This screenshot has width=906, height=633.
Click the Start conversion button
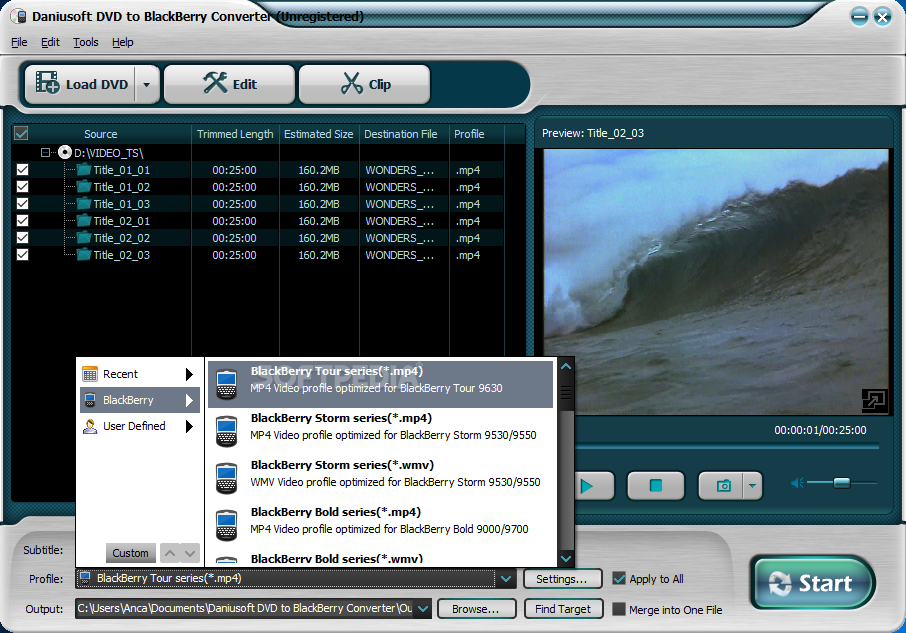tap(812, 583)
